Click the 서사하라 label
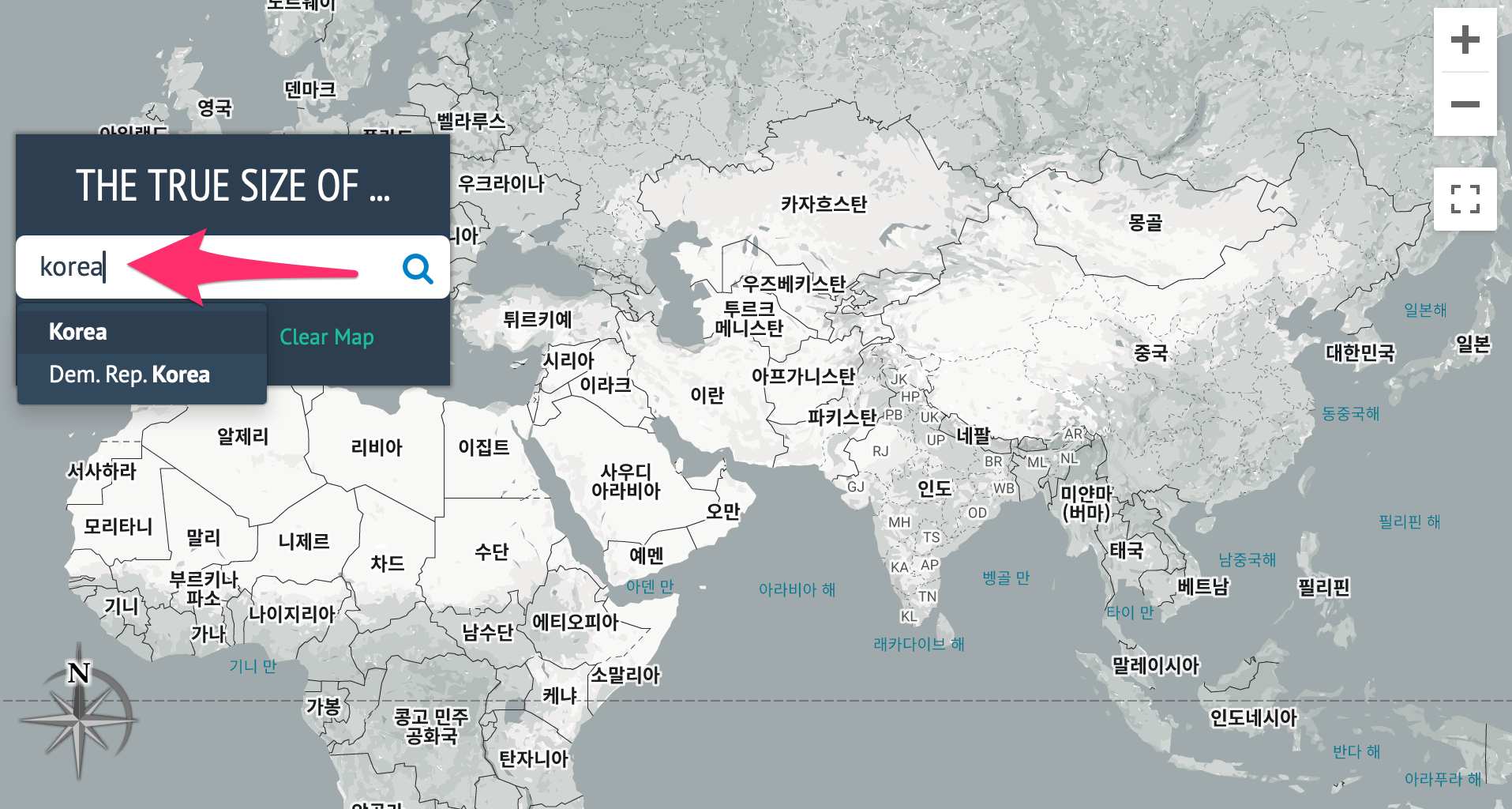 101,472
